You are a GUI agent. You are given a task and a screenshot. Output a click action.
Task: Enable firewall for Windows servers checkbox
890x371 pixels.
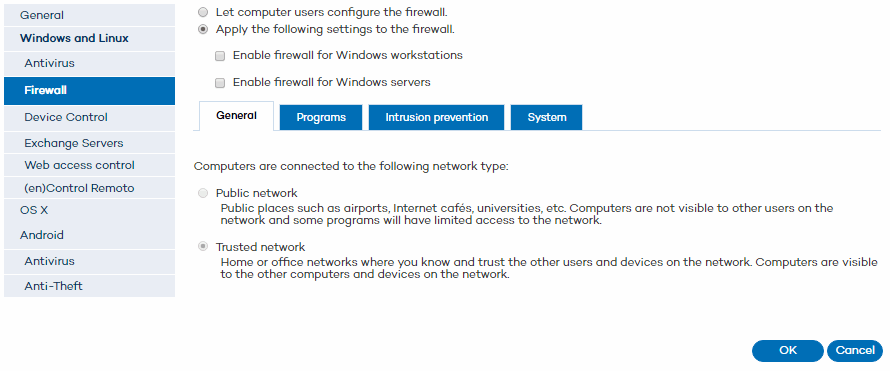(220, 83)
